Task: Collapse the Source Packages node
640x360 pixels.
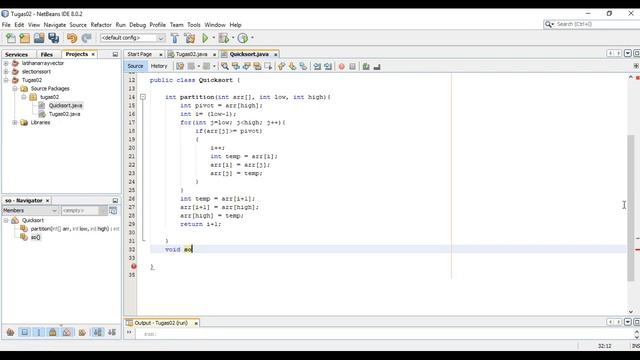Action: [x=15, y=89]
